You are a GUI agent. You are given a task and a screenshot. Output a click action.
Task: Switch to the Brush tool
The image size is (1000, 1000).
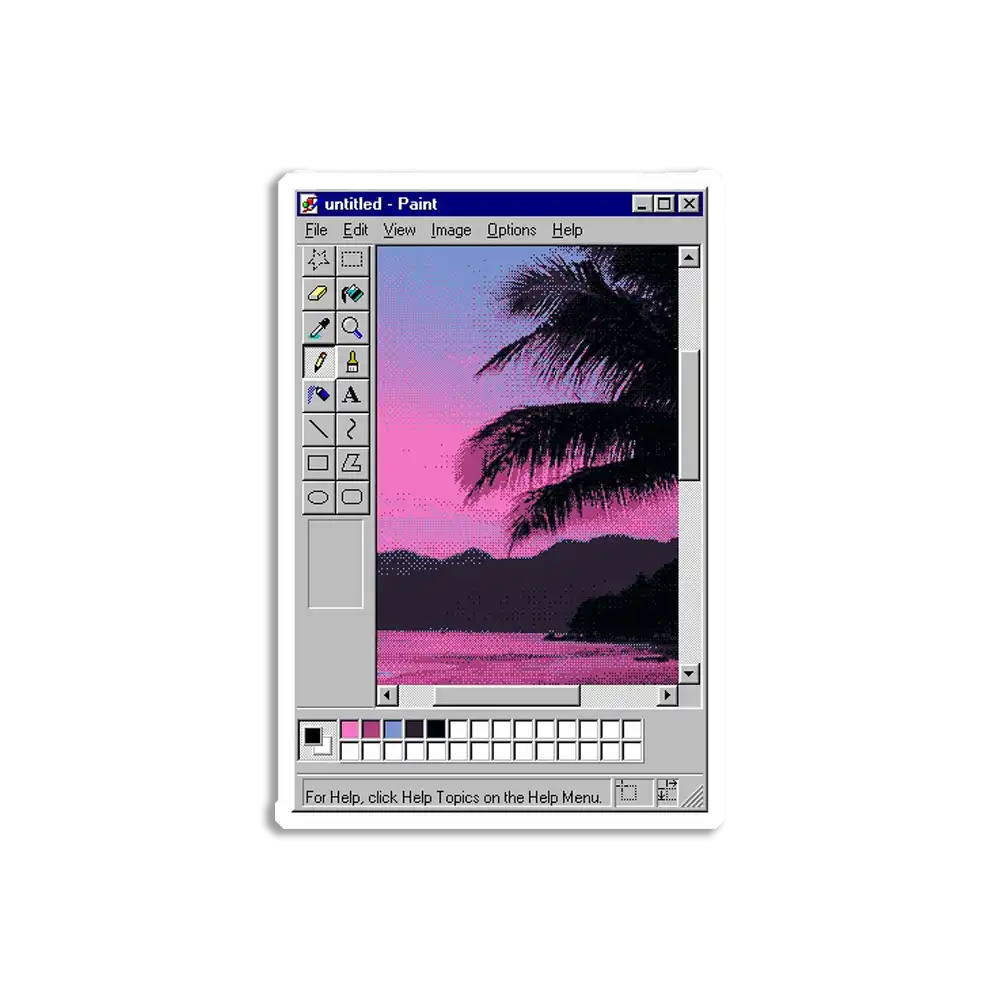tap(352, 362)
